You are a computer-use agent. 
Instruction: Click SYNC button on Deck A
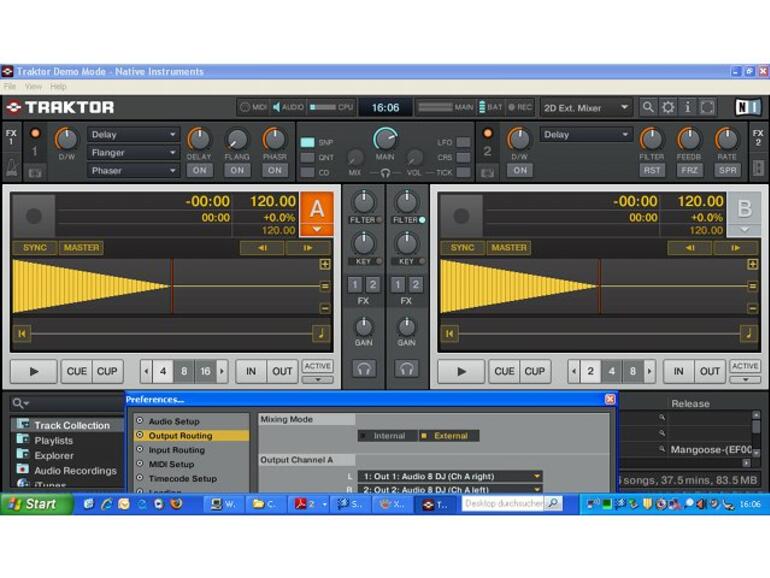click(35, 247)
